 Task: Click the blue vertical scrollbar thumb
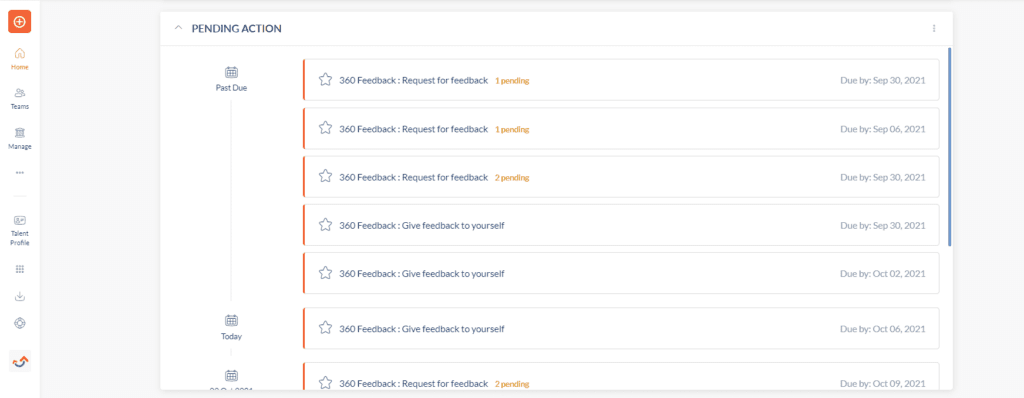point(949,146)
